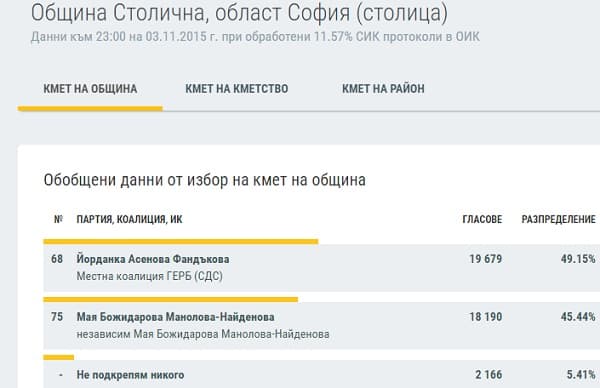600x388 pixels.
Task: Click percentage 45.44%
Action: click(578, 317)
